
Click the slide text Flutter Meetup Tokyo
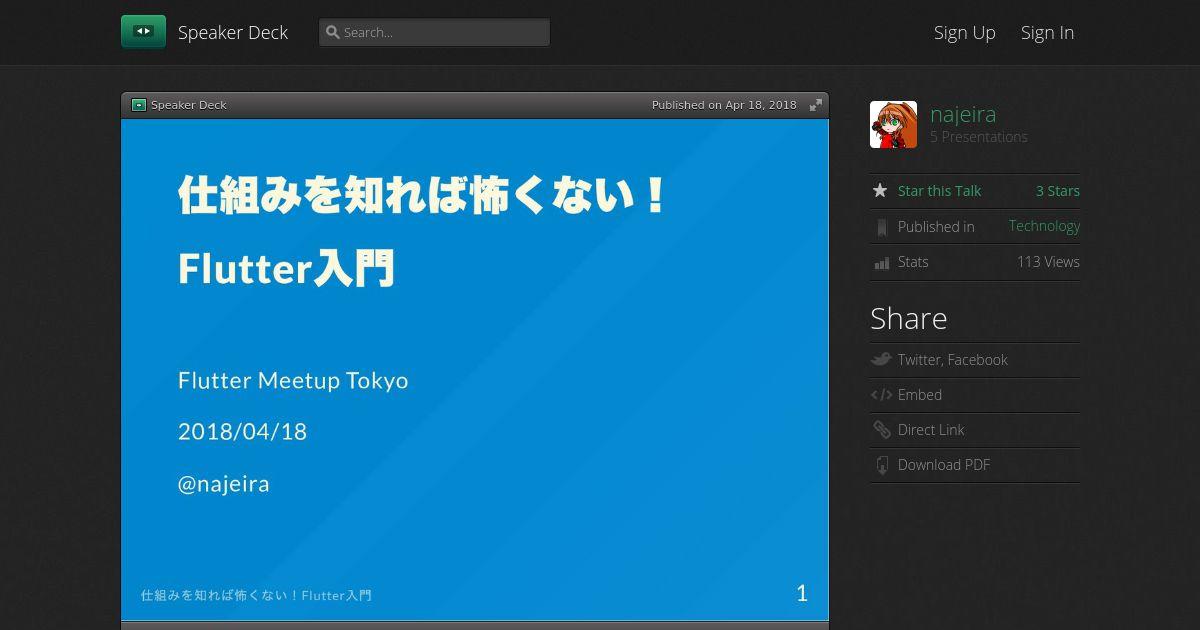click(x=293, y=381)
